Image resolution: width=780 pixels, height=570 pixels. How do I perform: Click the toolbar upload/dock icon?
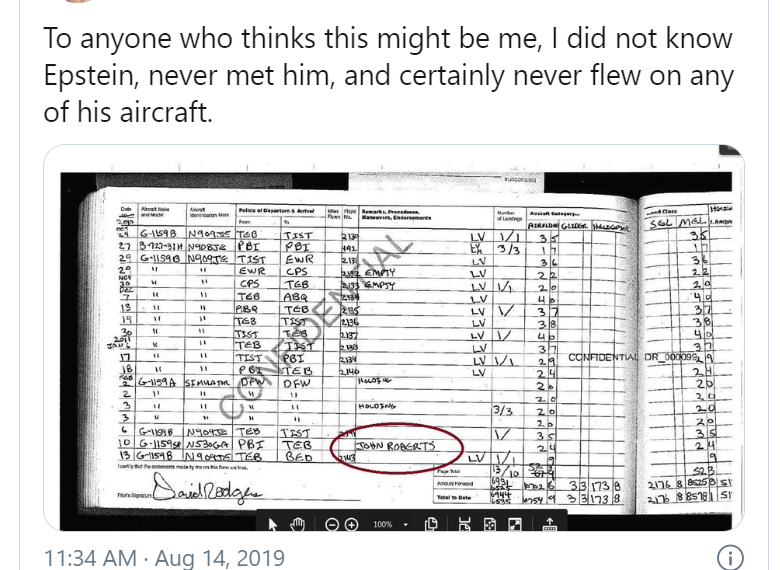click(549, 524)
